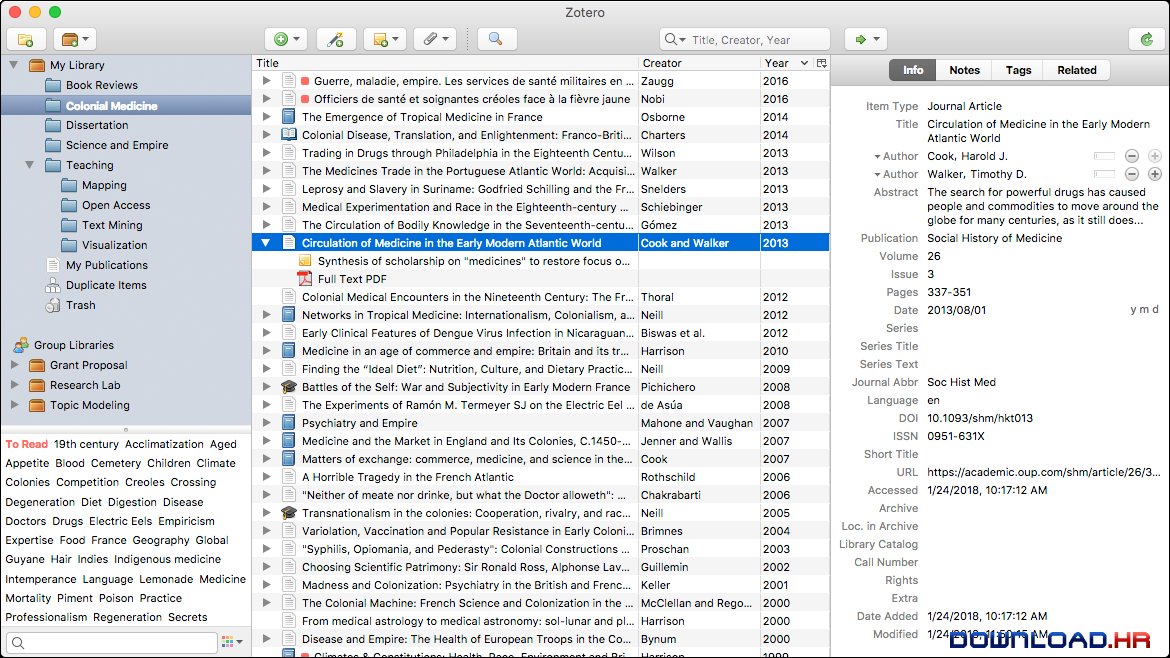This screenshot has height=658, width=1170.
Task: Click the tag filter search box
Action: point(112,642)
